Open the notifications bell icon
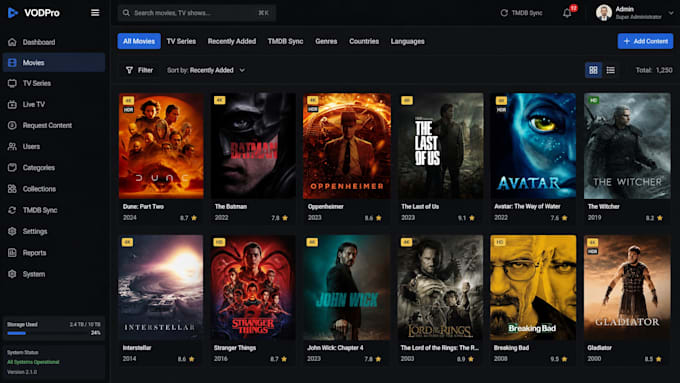This screenshot has height=383, width=680. (567, 13)
